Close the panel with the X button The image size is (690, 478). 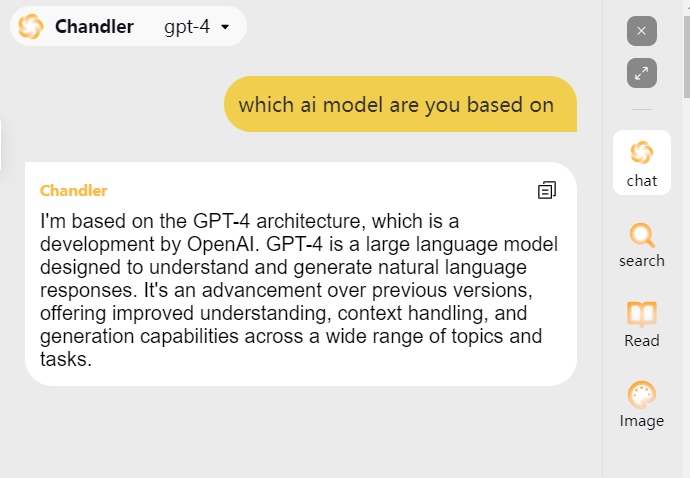coord(641,31)
